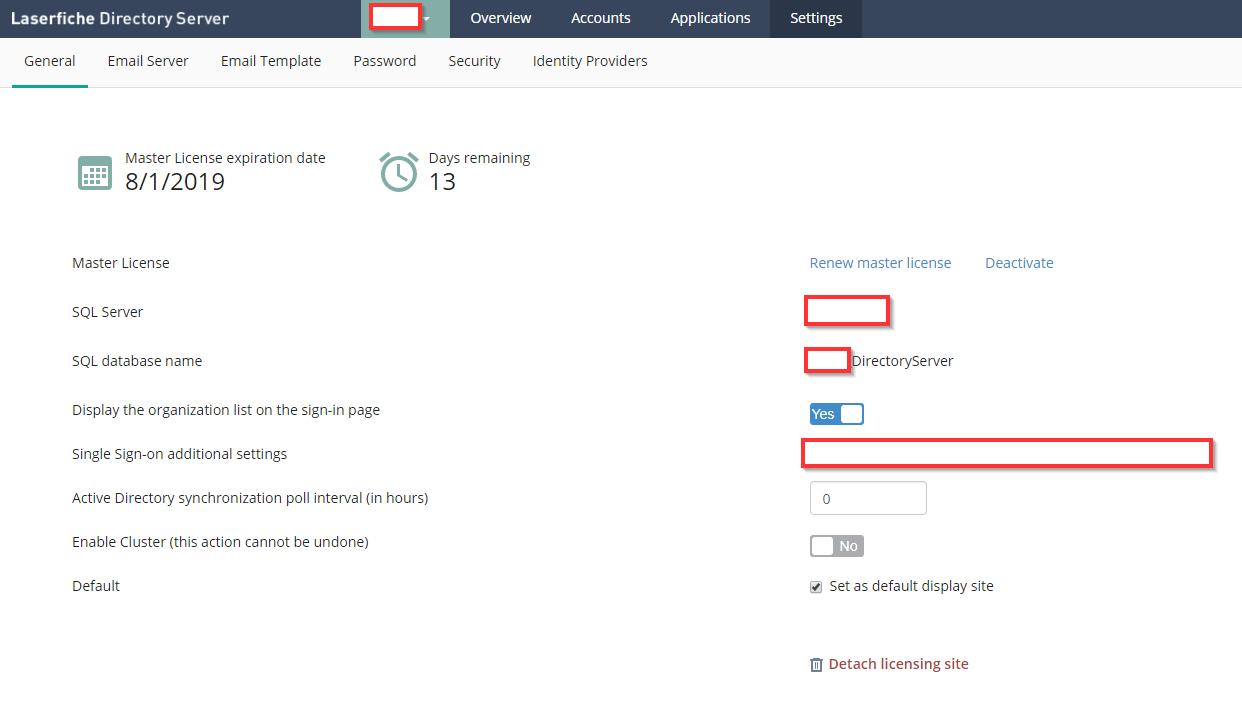Viewport: 1242px width, 724px height.
Task: Click the Master License label
Action: coord(121,263)
